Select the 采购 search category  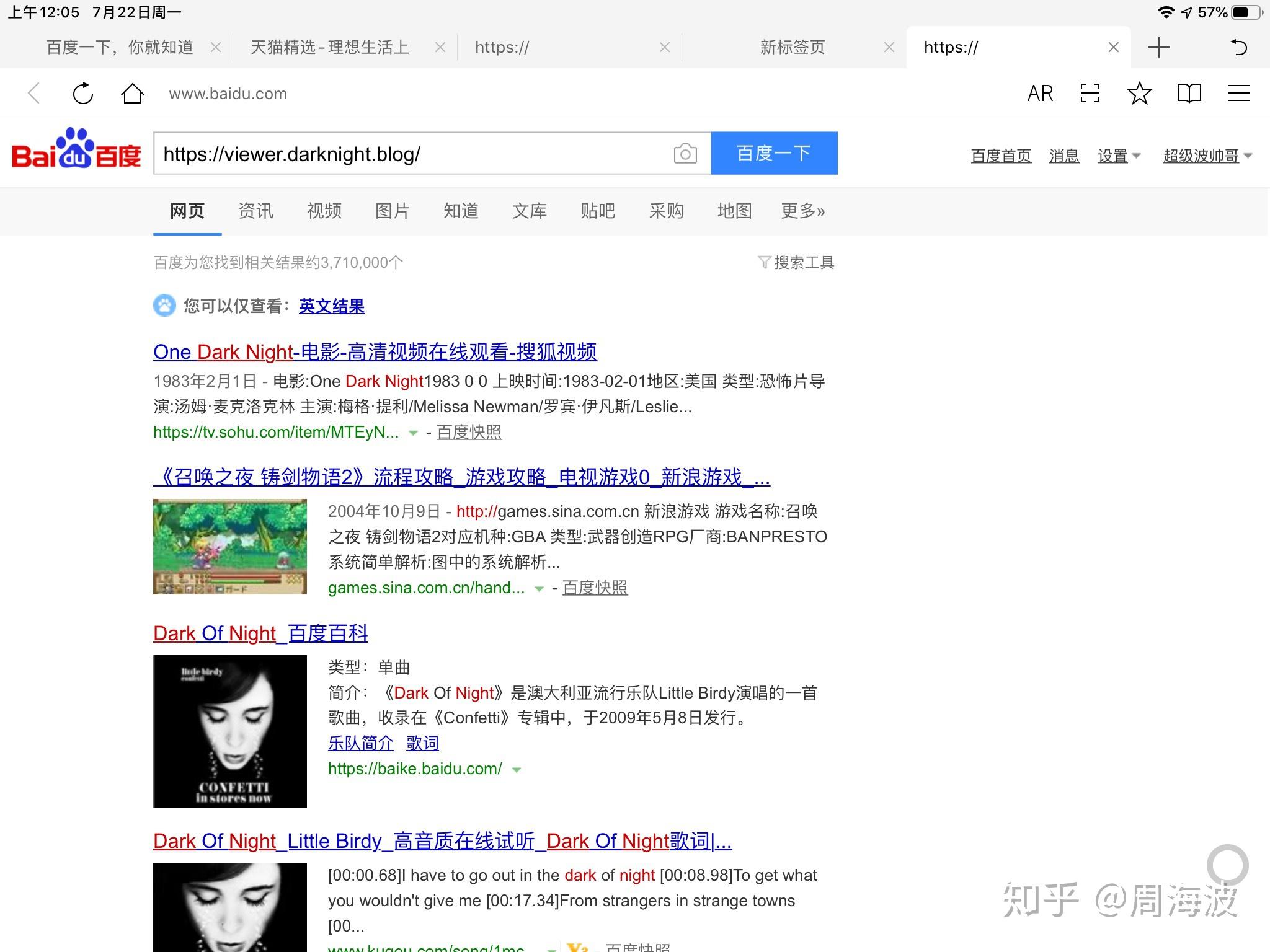(666, 211)
